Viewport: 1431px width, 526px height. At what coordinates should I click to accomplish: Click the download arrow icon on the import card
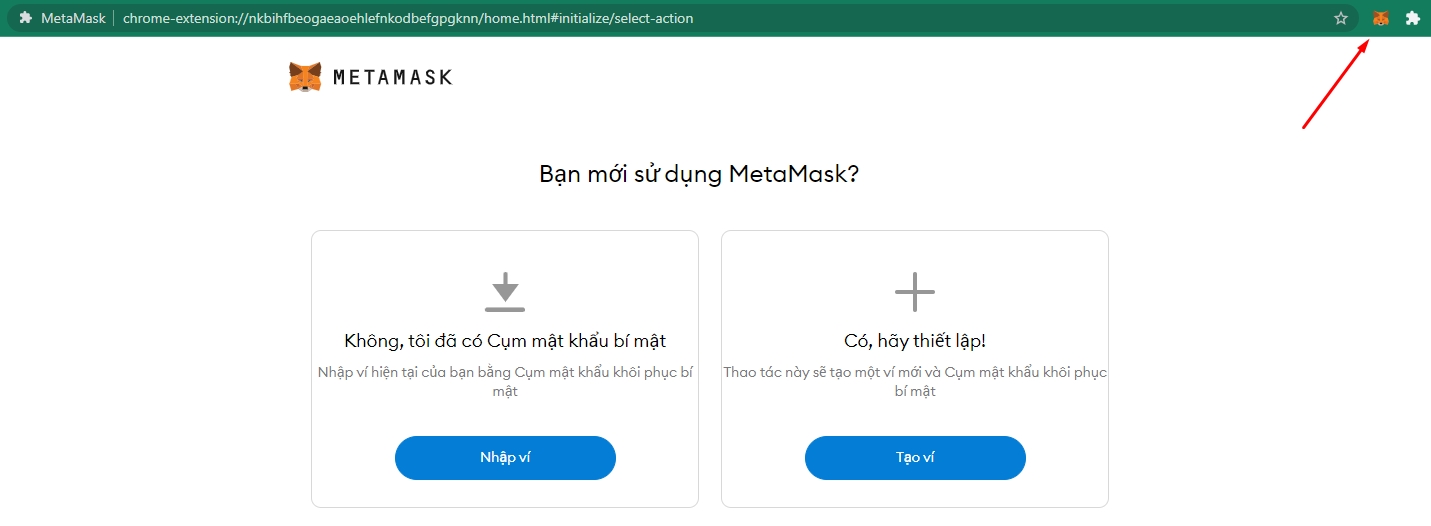[505, 292]
